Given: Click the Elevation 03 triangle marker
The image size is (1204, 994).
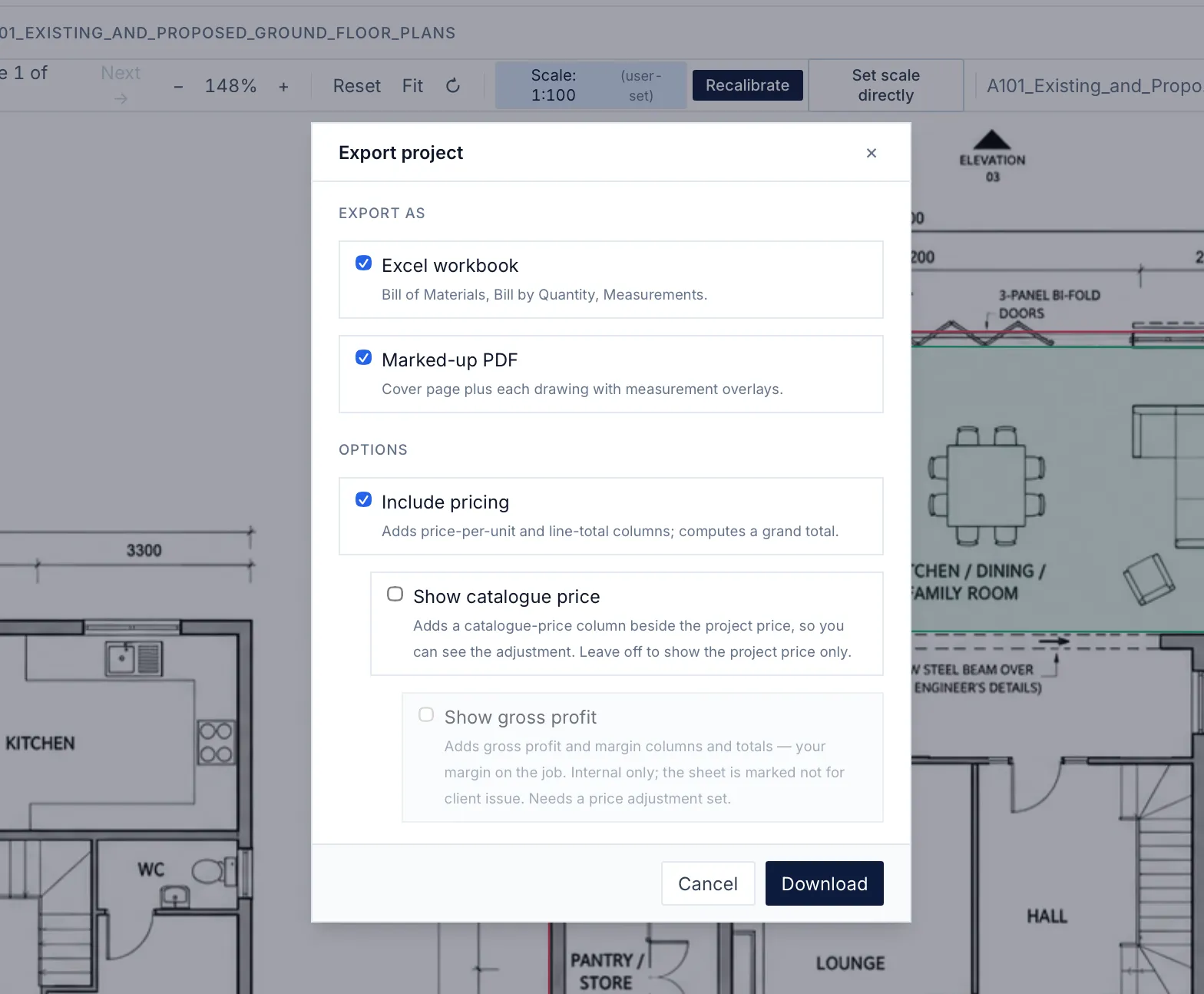Looking at the screenshot, I should pos(992,140).
